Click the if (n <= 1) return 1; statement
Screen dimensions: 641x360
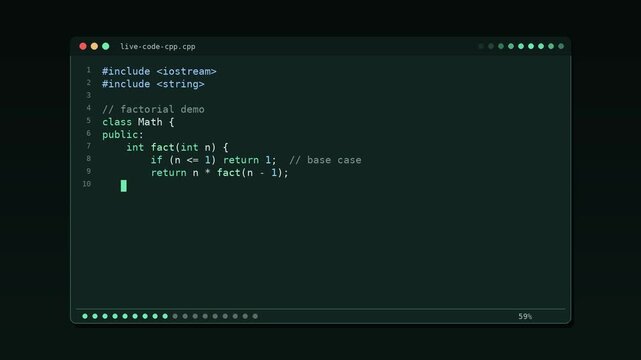point(213,160)
